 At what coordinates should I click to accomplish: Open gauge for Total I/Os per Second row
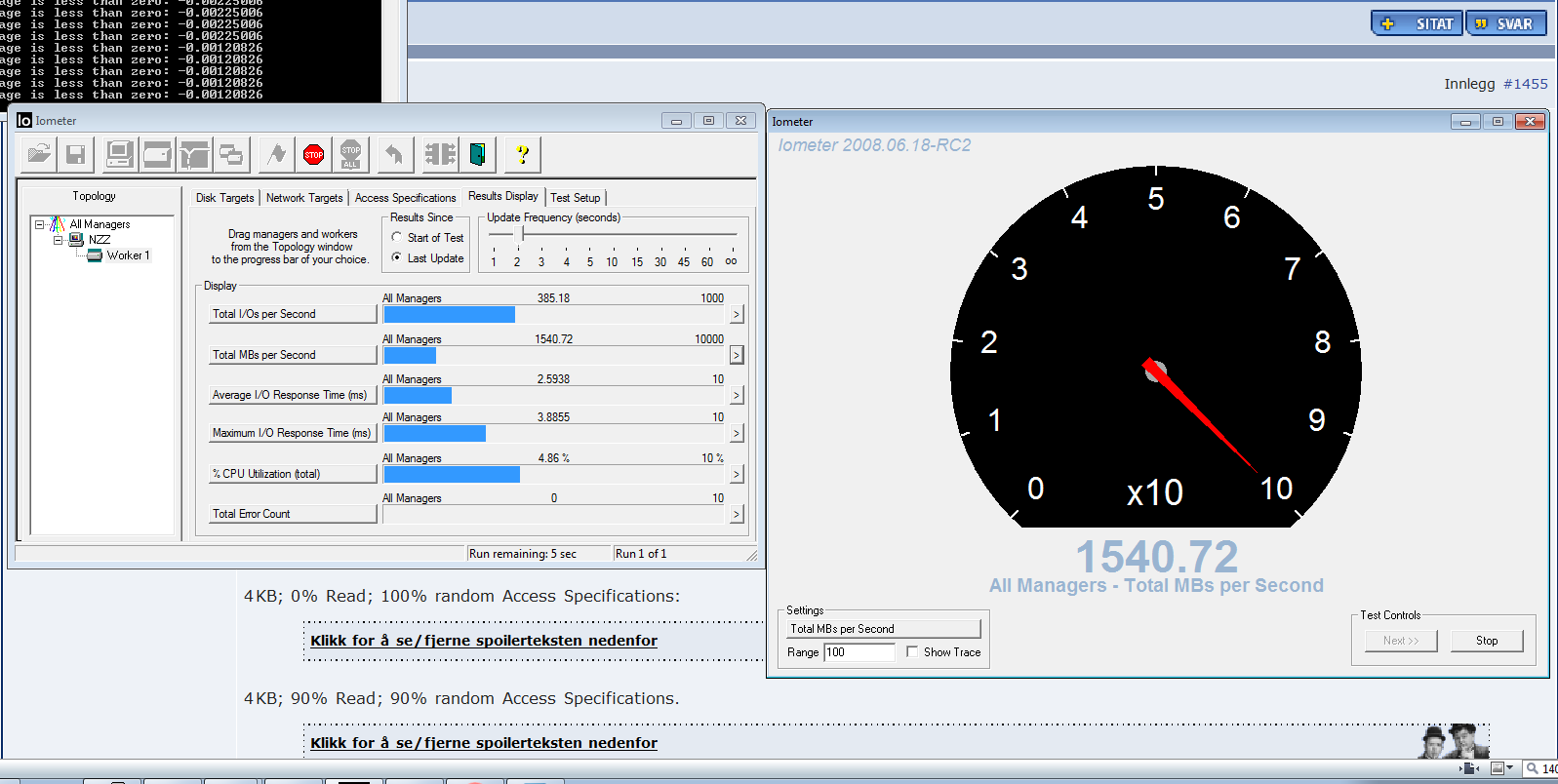[737, 314]
